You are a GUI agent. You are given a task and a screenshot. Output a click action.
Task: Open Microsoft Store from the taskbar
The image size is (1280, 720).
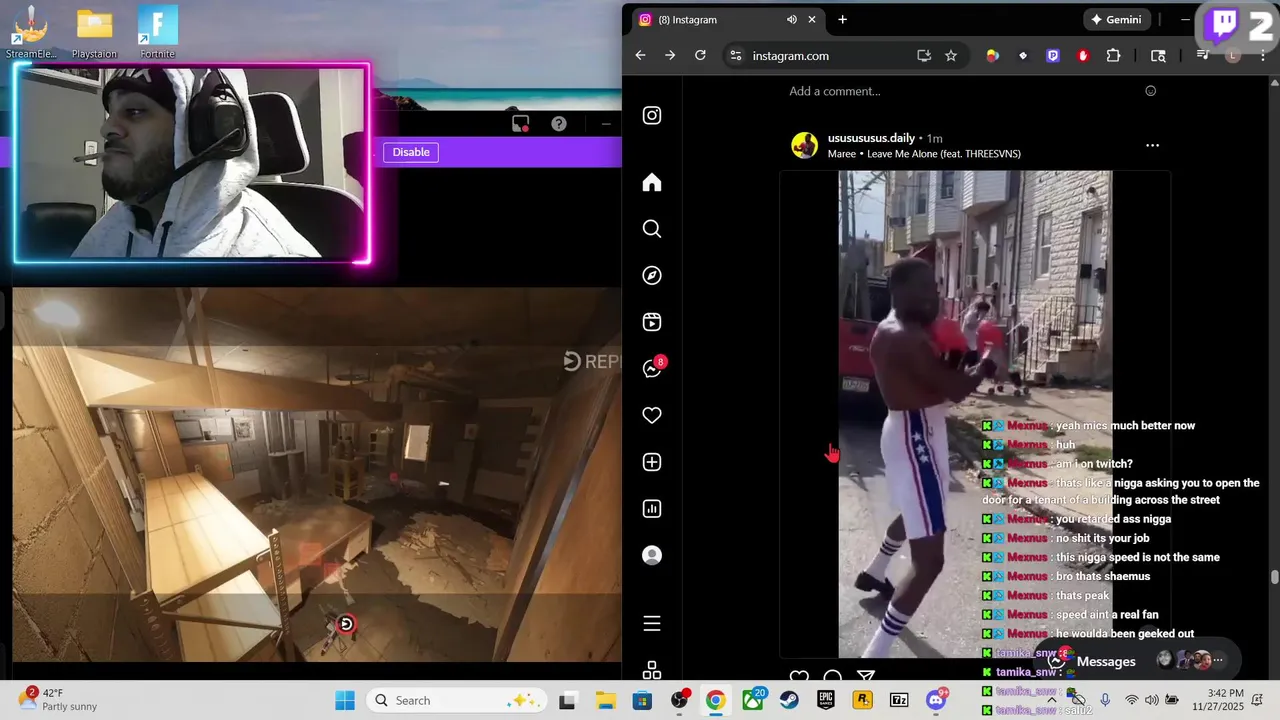[642, 700]
